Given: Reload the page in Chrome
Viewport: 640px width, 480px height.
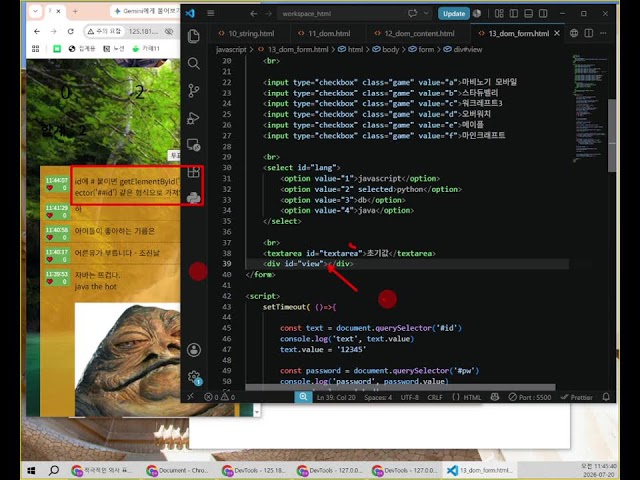Looking at the screenshot, I should [71, 31].
